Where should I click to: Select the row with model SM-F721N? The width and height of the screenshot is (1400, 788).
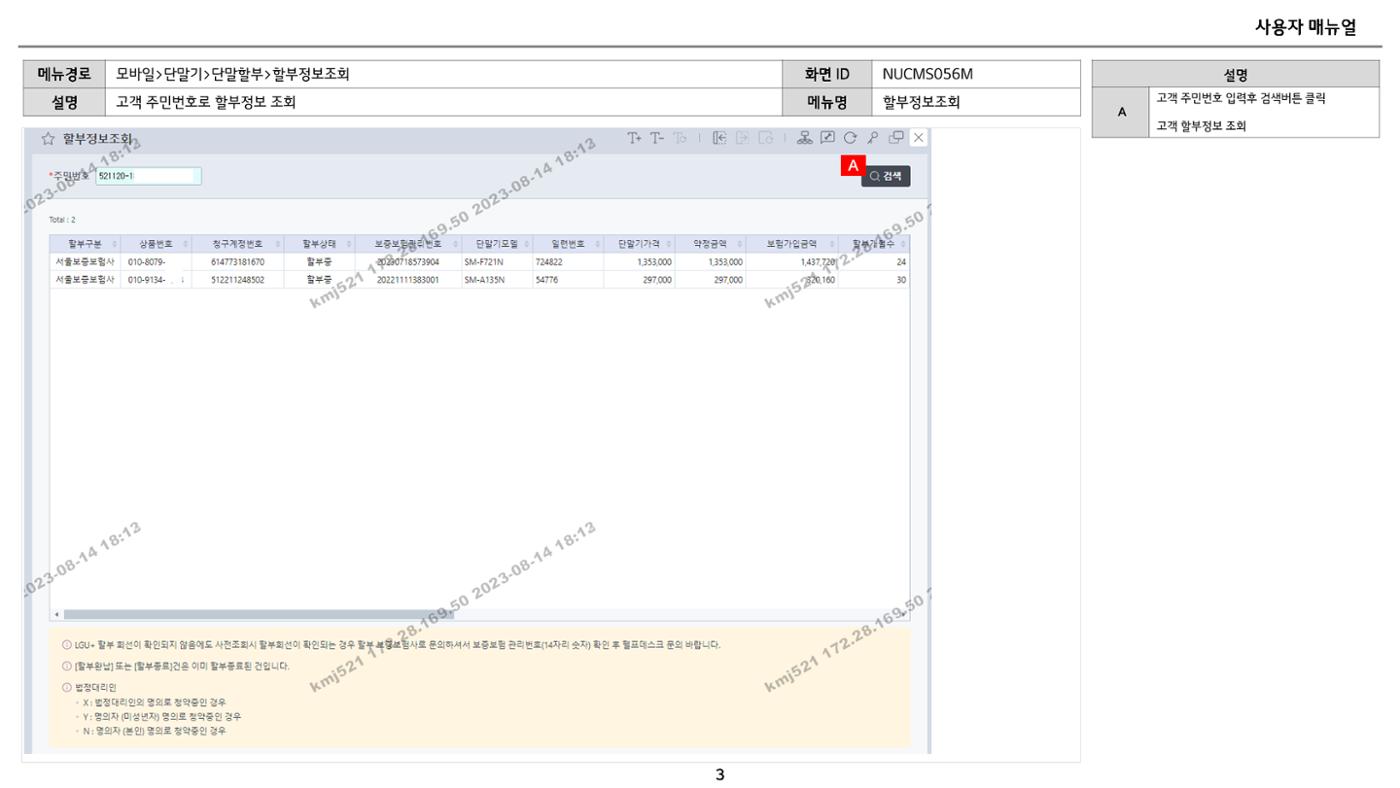point(479,261)
